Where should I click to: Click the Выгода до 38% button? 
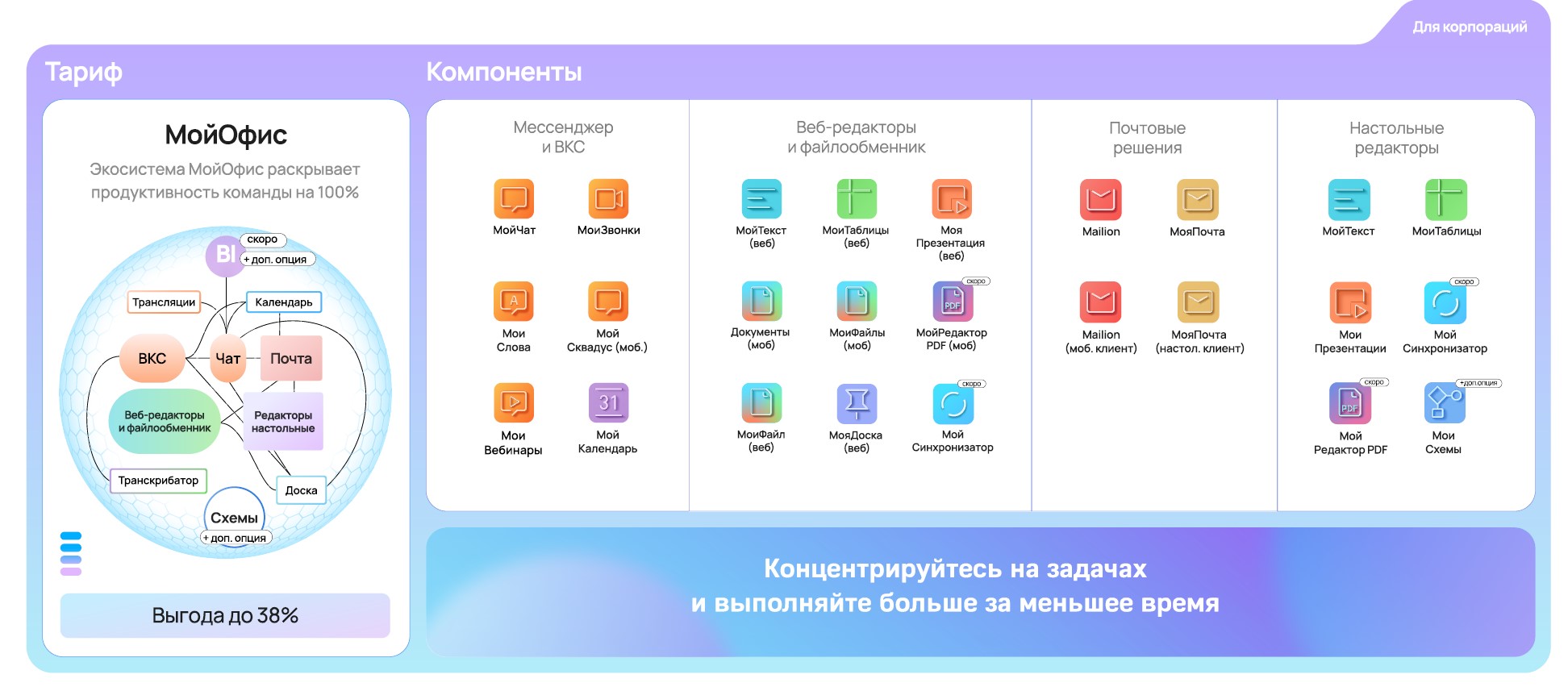(225, 615)
